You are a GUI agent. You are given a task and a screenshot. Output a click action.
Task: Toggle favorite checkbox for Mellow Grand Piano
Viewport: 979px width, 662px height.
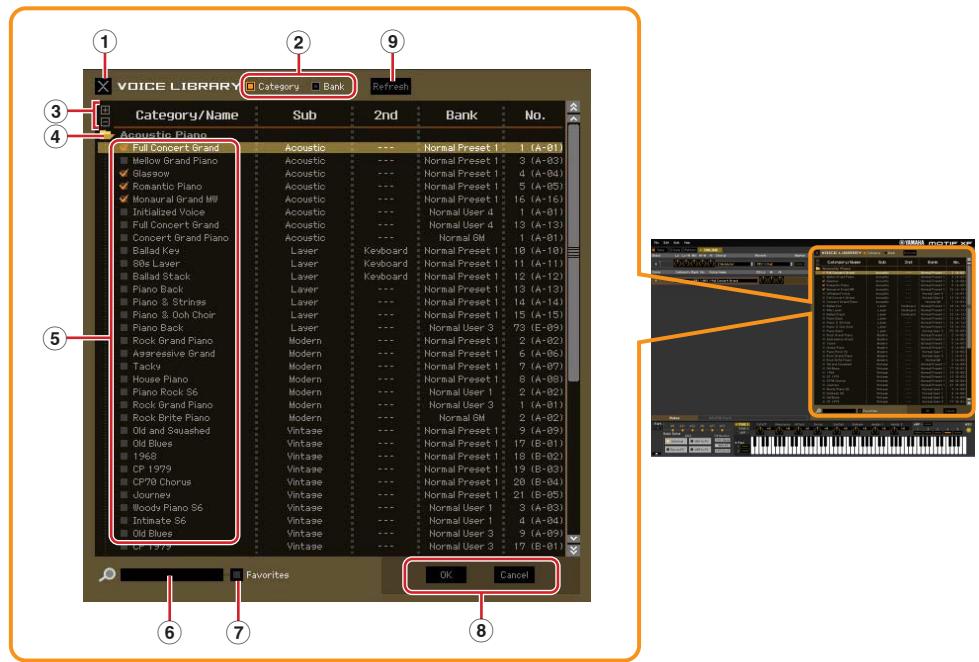click(124, 161)
